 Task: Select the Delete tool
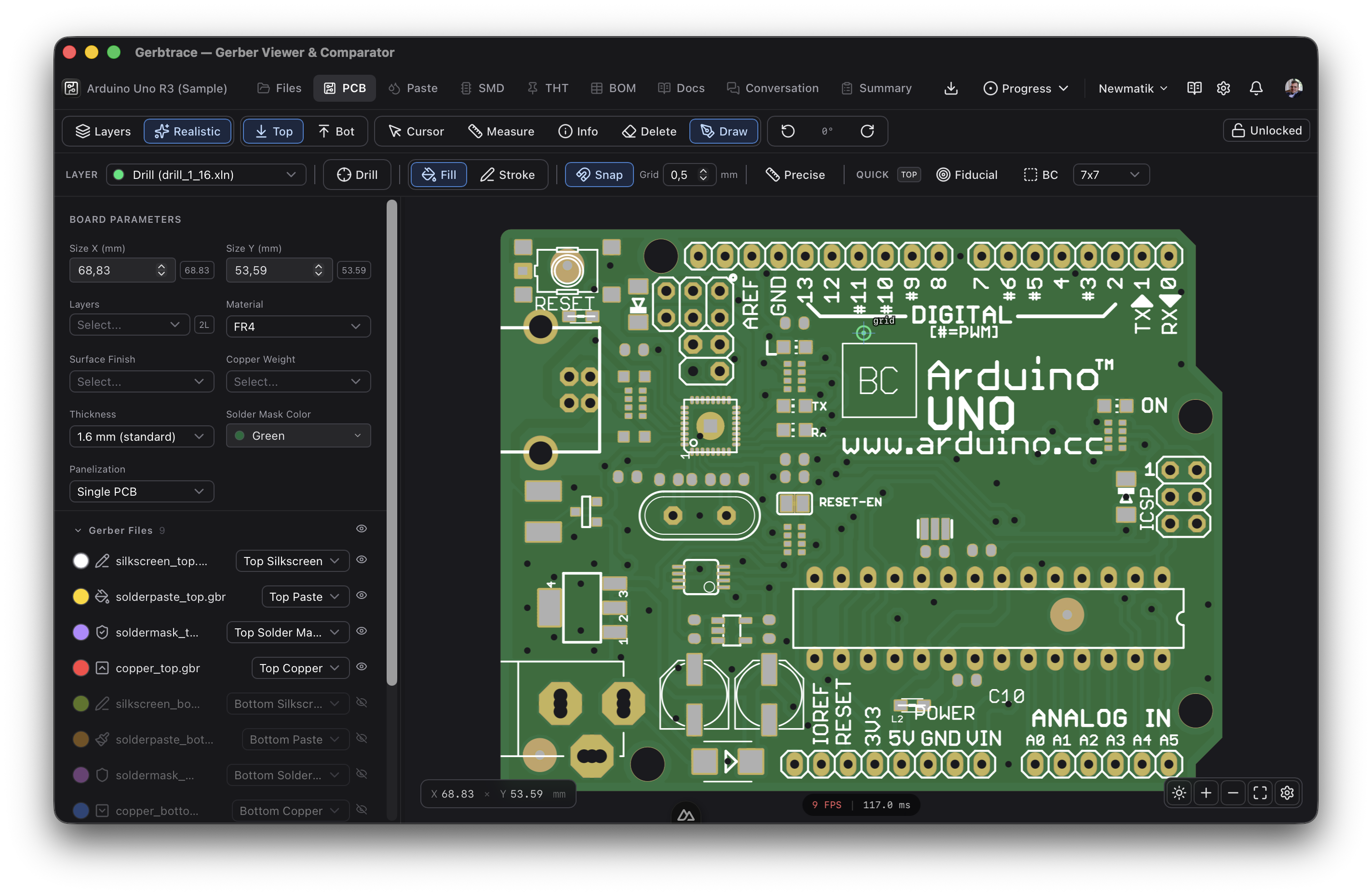649,132
